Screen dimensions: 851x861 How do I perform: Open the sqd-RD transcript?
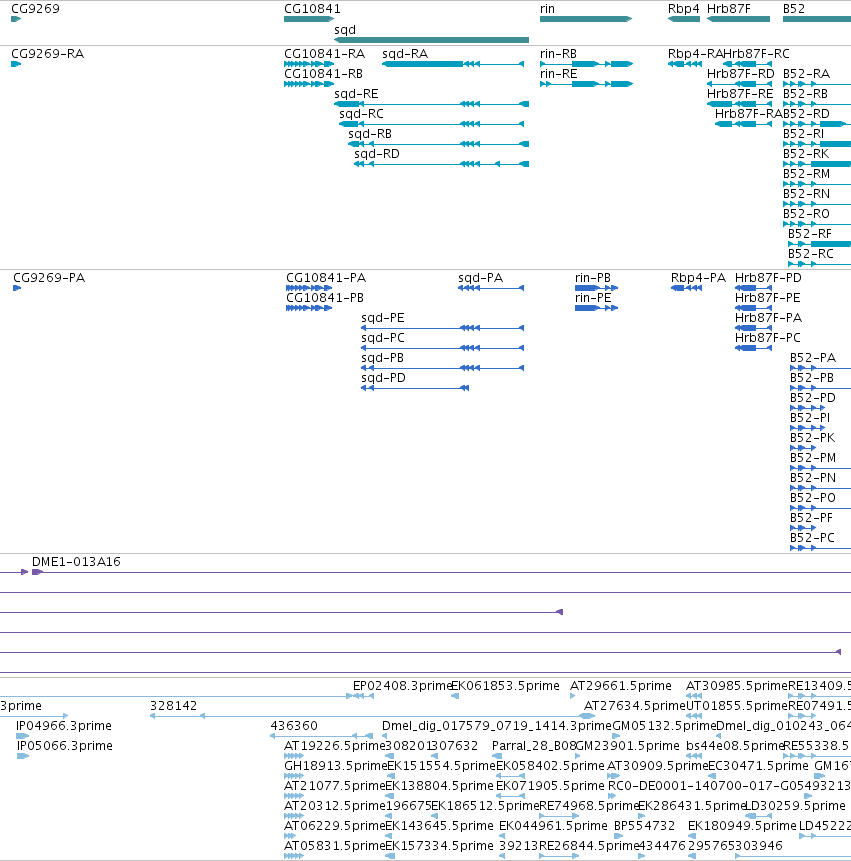[x=441, y=164]
